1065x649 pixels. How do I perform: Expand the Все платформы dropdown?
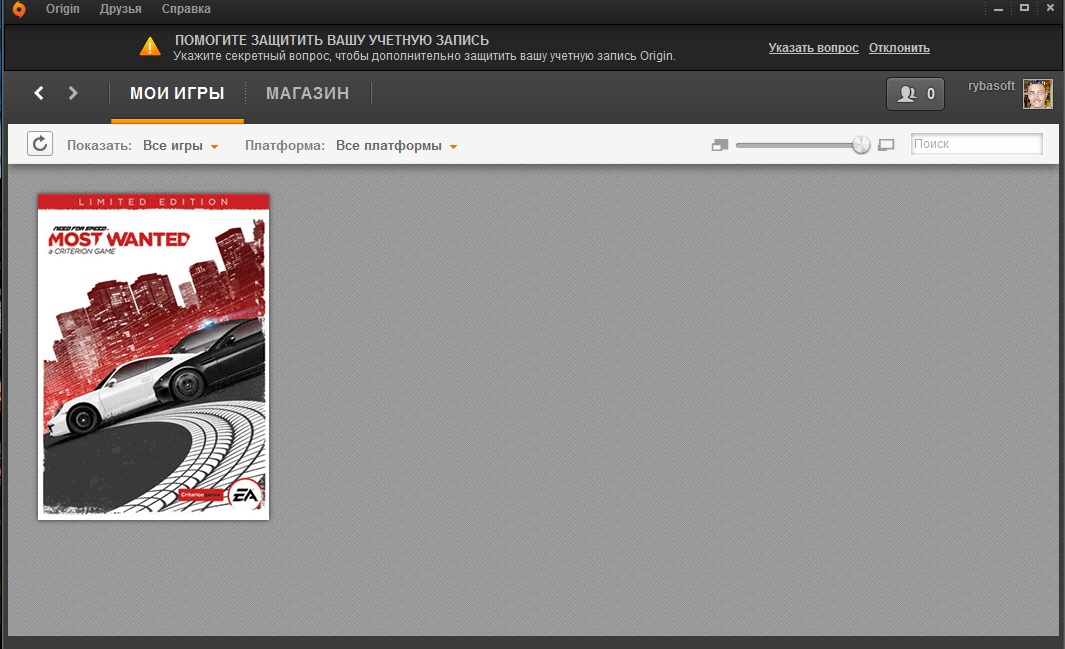[396, 145]
